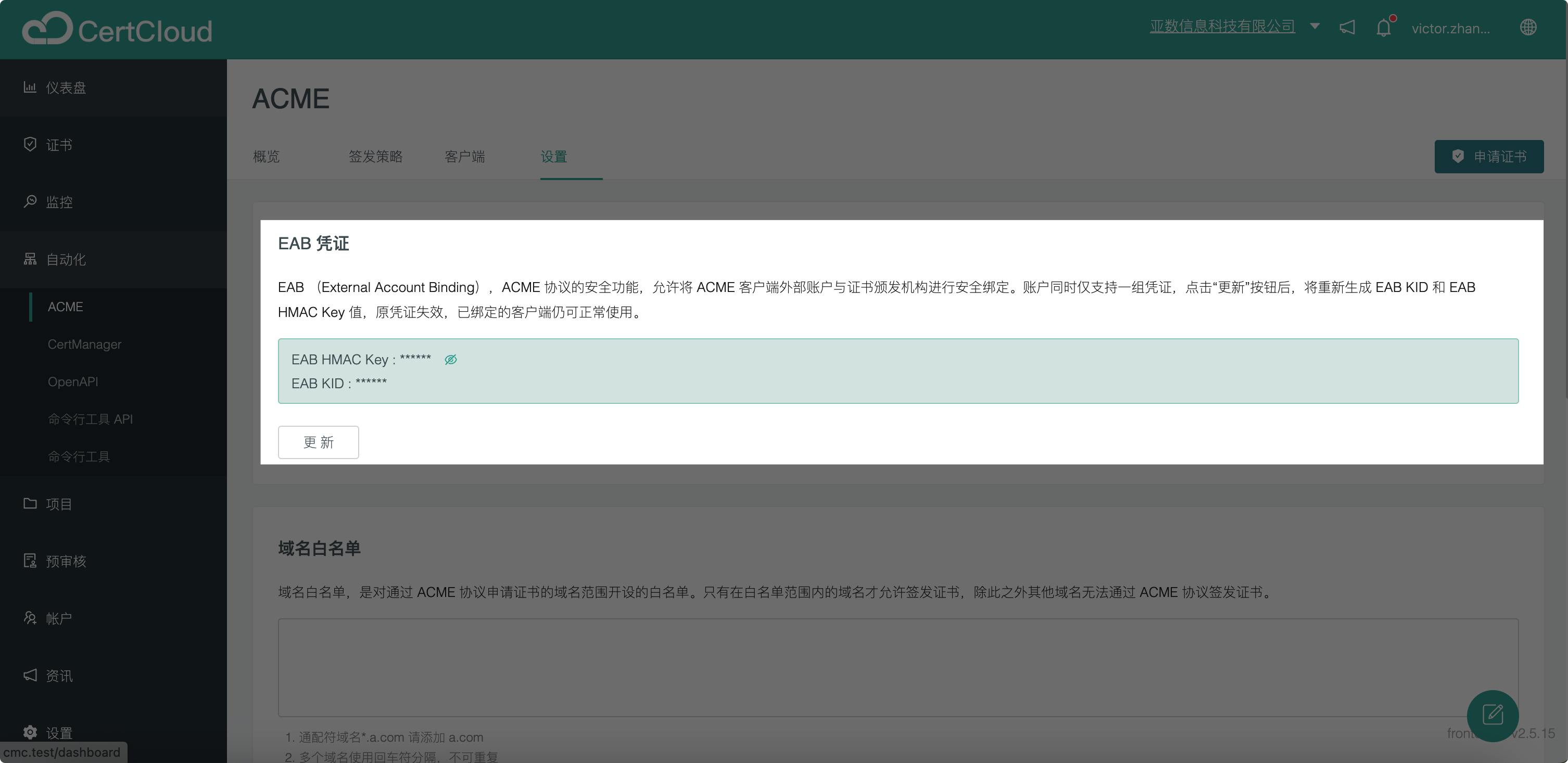Image resolution: width=1568 pixels, height=763 pixels.
Task: Click the dashboard chart icon in sidebar
Action: (x=30, y=87)
